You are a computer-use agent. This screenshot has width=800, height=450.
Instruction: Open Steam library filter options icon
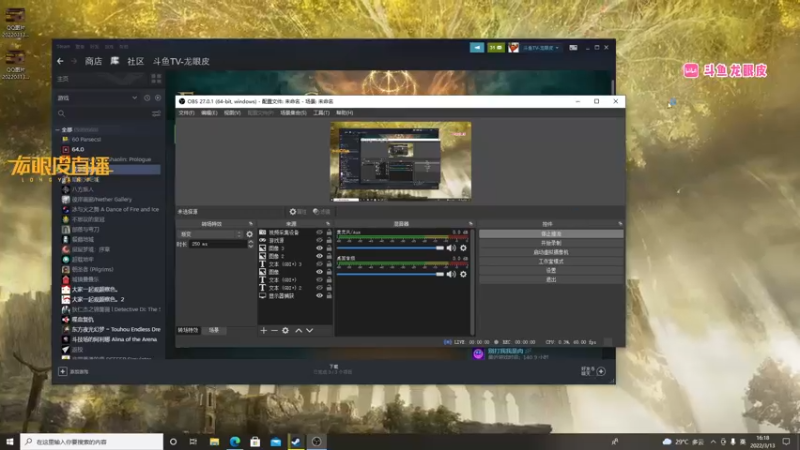coord(156,113)
